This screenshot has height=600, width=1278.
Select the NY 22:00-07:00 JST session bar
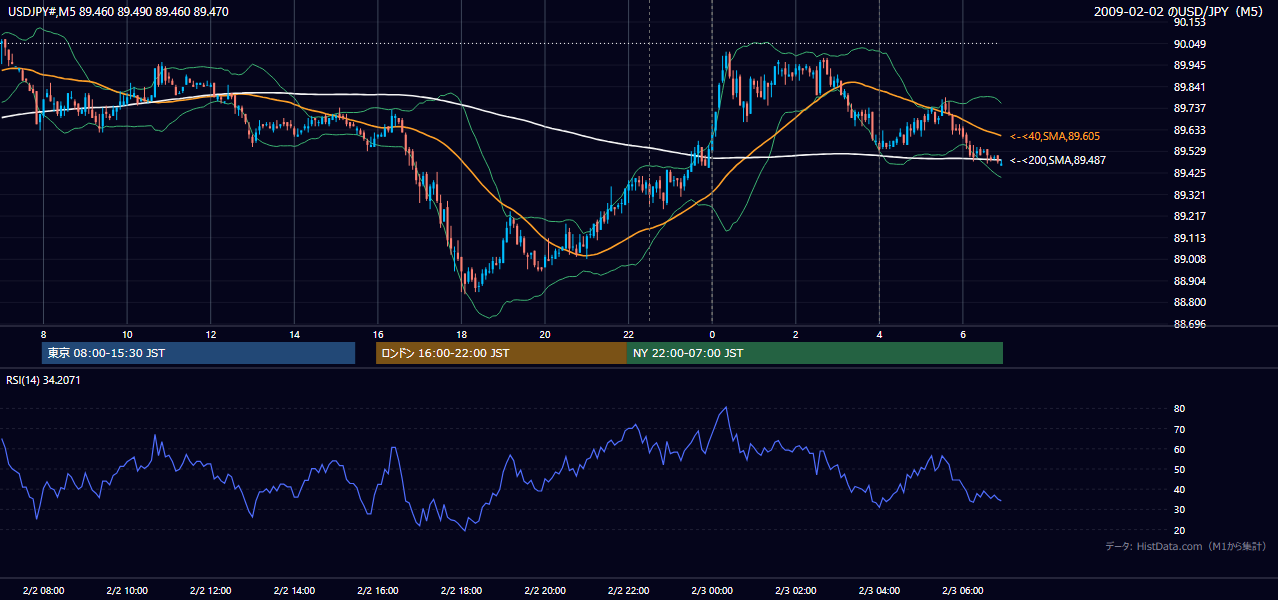click(815, 353)
